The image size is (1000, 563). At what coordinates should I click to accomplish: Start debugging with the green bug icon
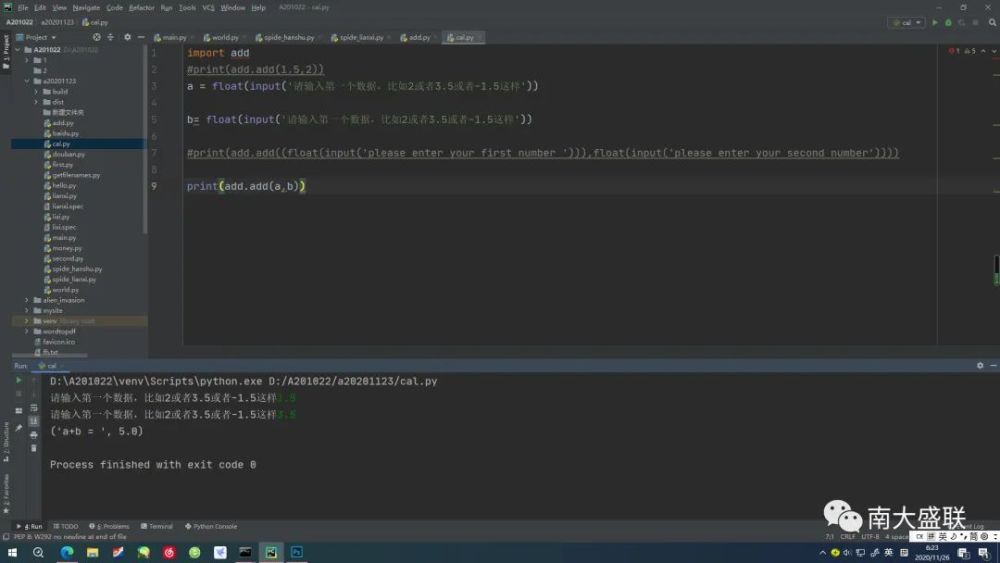[948, 22]
